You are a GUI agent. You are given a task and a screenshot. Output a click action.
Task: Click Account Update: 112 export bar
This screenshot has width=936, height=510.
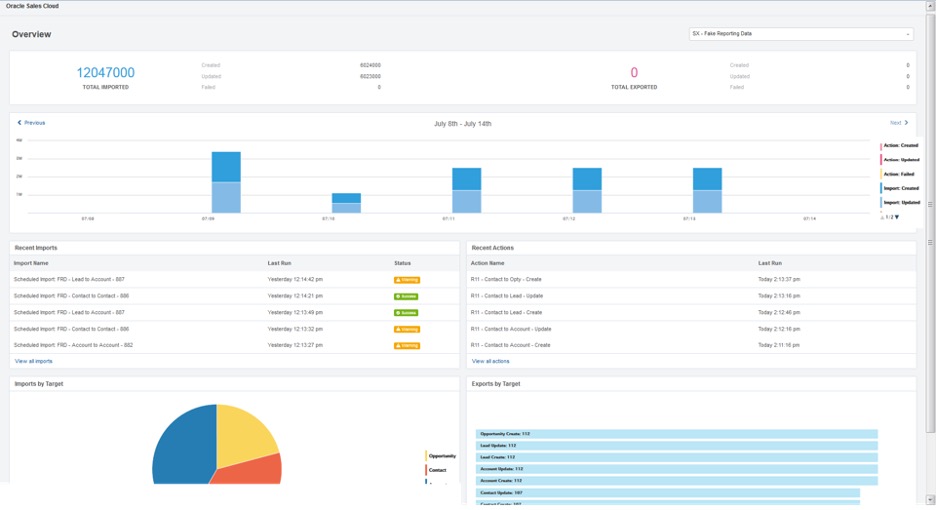point(677,469)
